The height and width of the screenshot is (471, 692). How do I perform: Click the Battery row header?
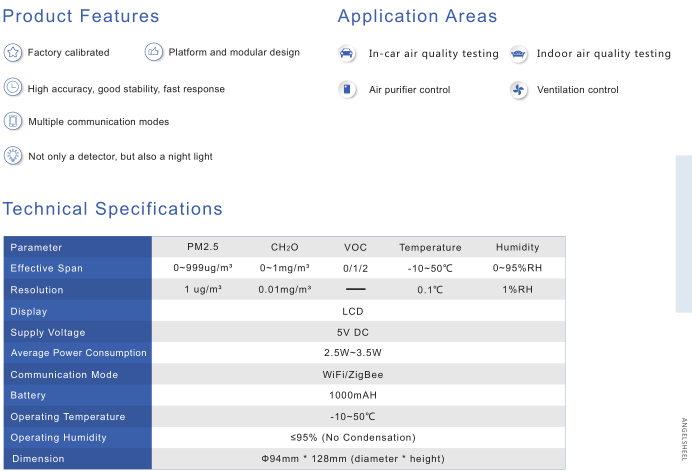78,395
